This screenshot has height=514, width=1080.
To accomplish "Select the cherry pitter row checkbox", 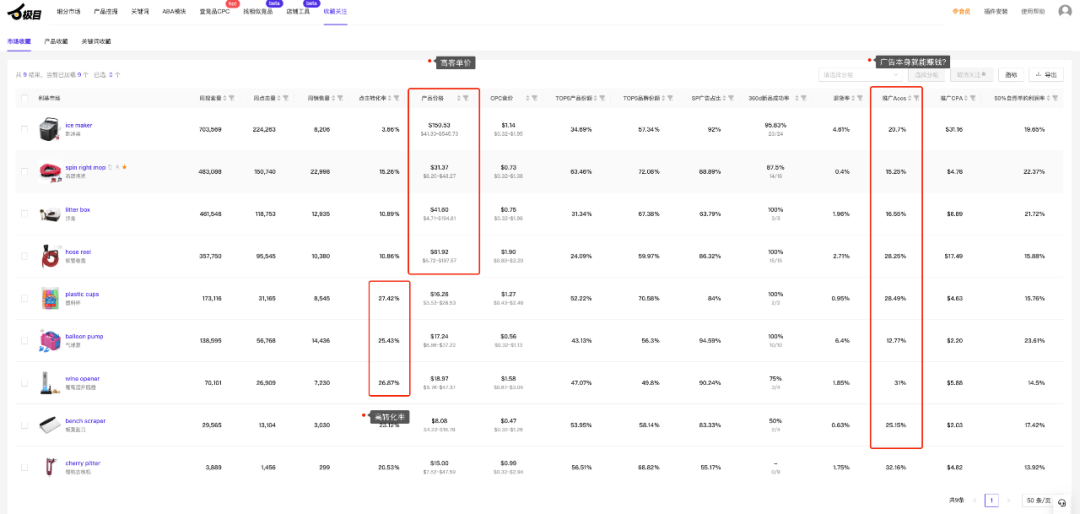I will tap(24, 467).
